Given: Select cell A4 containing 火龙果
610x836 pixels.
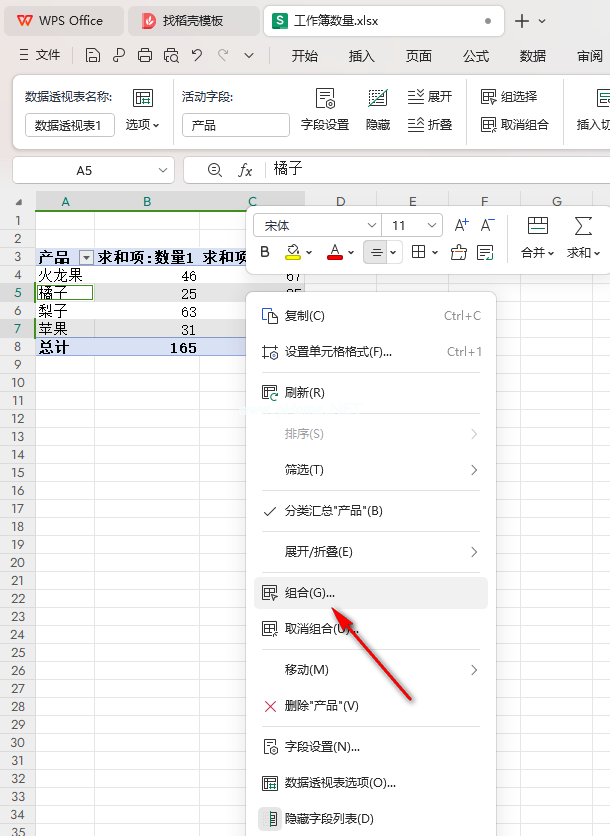Looking at the screenshot, I should (65, 276).
